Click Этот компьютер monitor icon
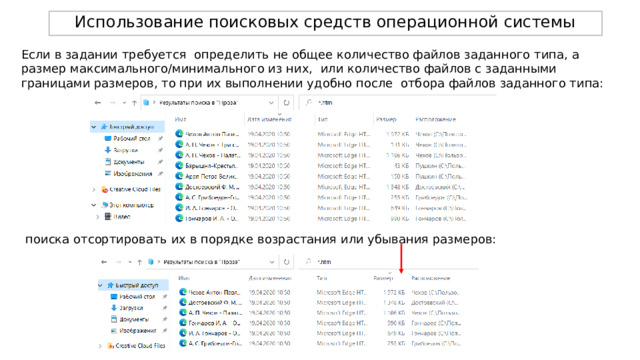 coord(104,205)
